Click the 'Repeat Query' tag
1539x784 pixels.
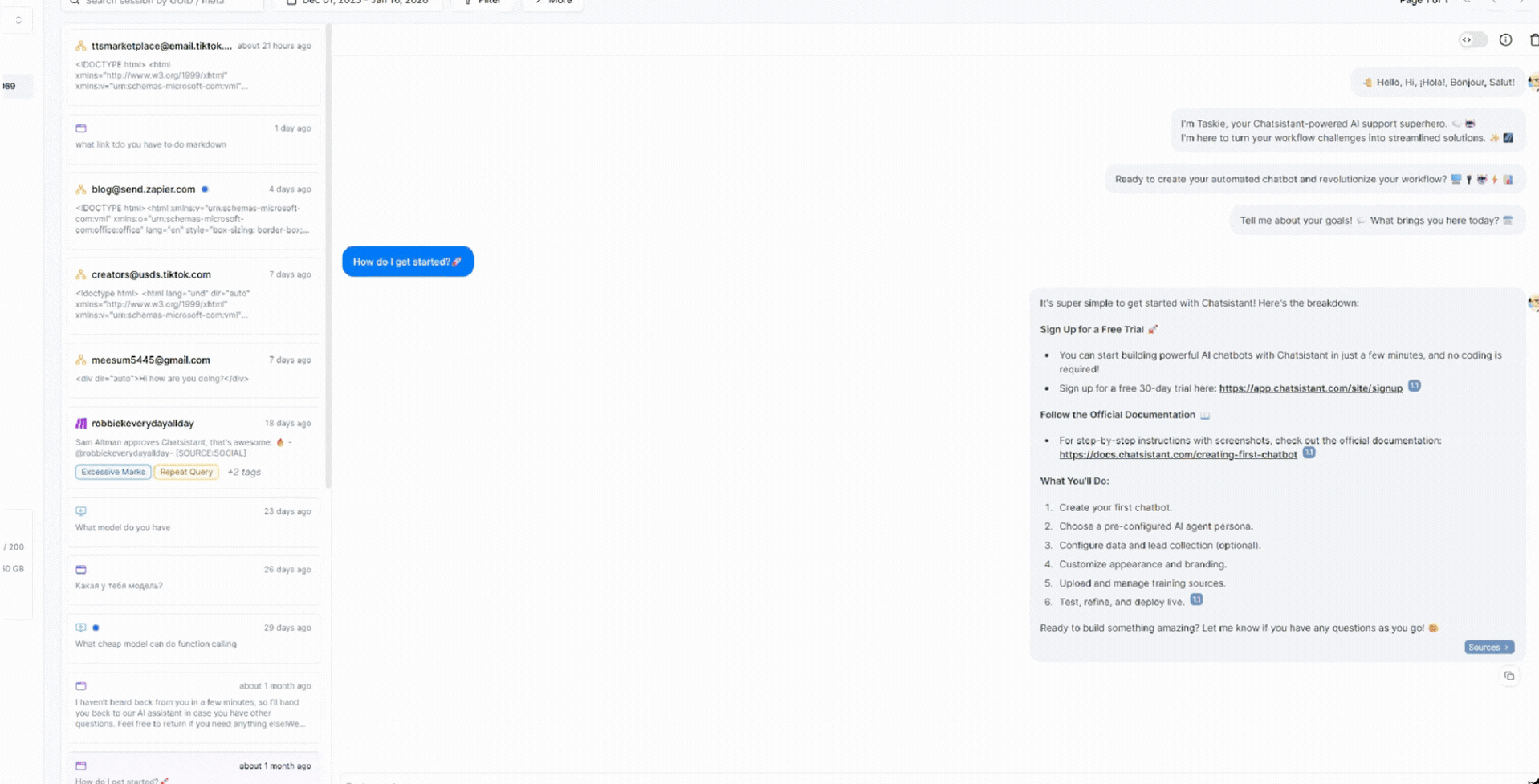pyautogui.click(x=186, y=472)
